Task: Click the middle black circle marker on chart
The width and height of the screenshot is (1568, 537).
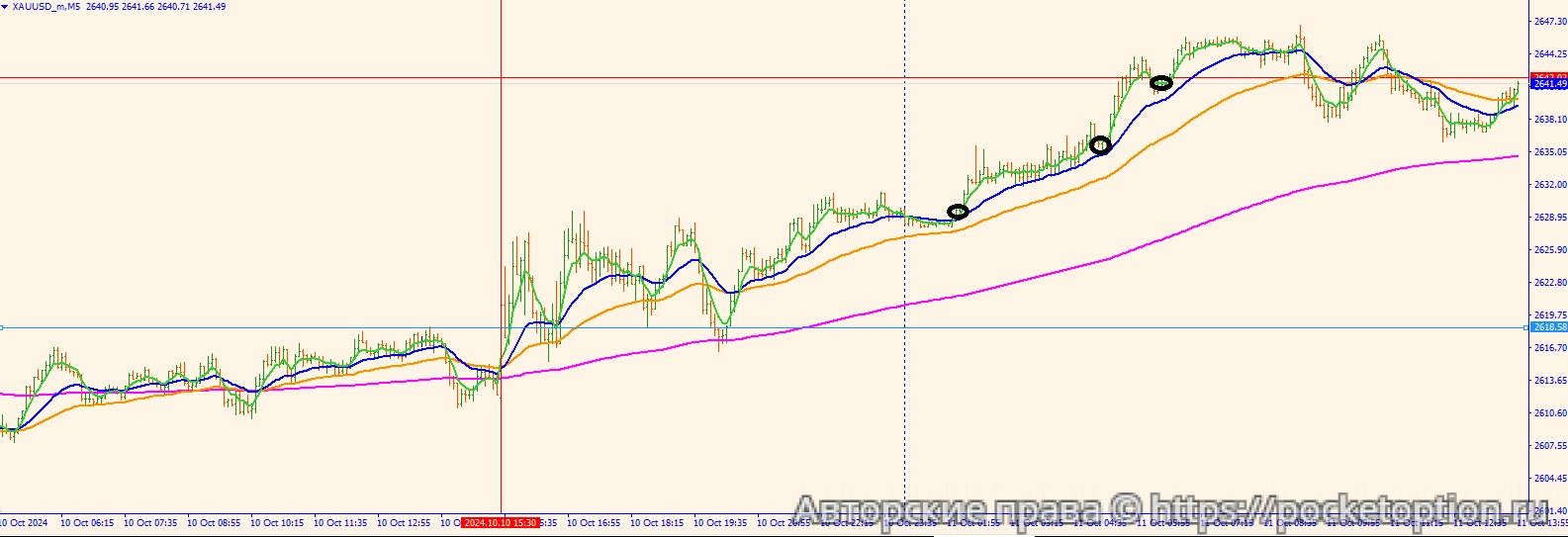Action: click(x=1100, y=146)
